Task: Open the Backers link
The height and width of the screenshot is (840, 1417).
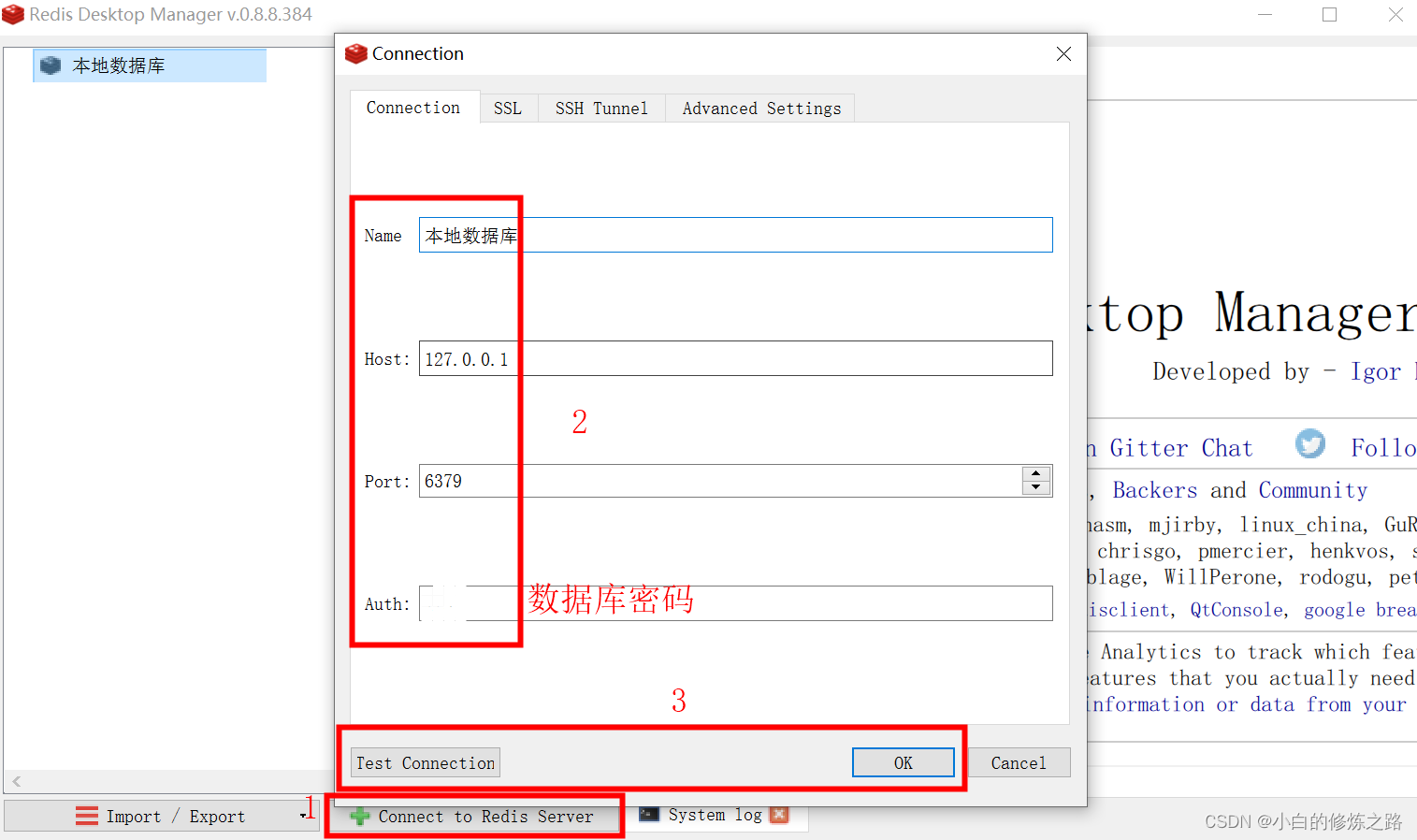Action: (1154, 490)
